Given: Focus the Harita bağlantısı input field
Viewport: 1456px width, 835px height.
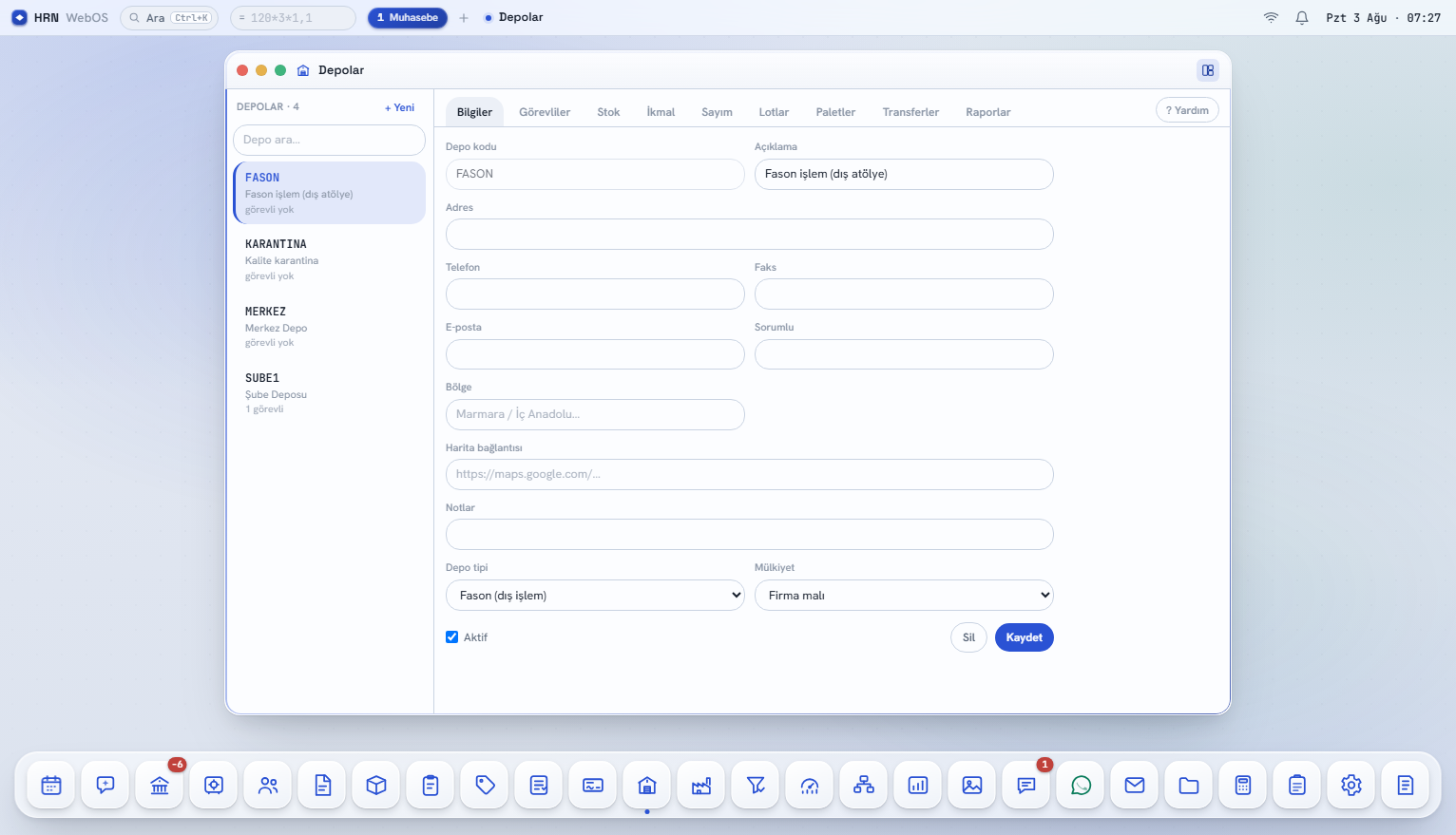Looking at the screenshot, I should coord(749,475).
